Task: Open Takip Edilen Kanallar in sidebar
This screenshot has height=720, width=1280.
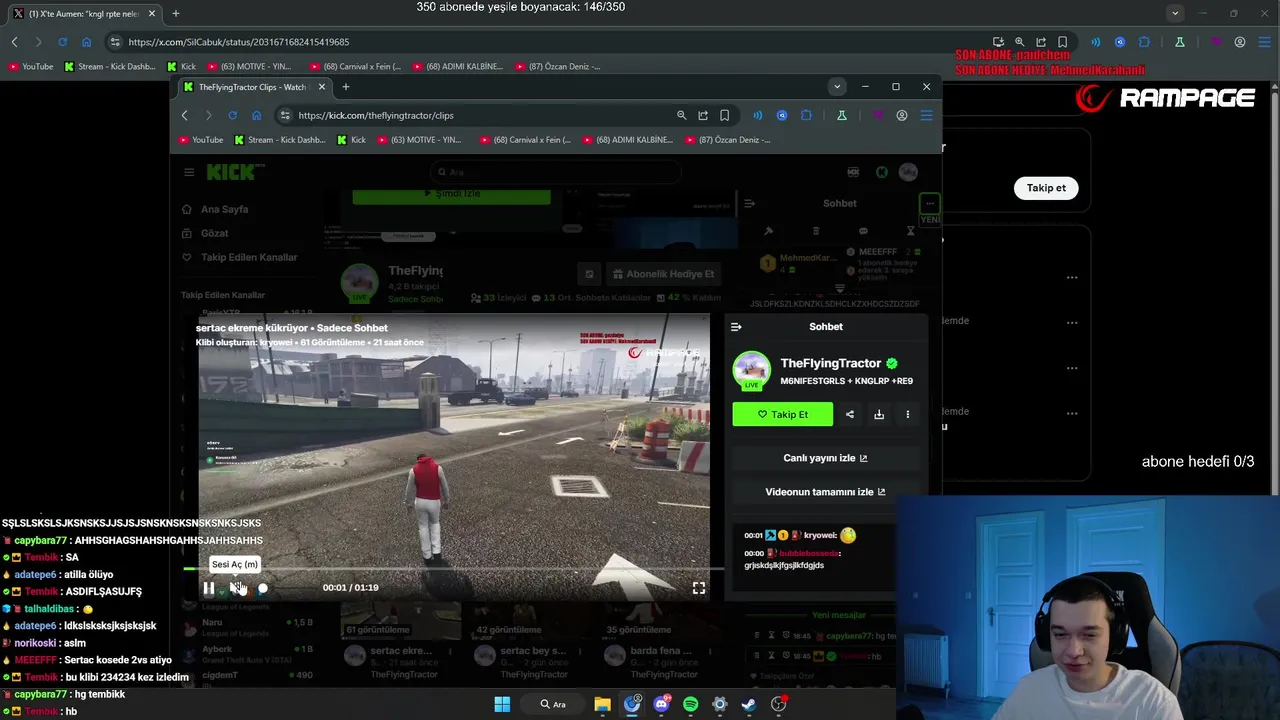Action: [x=240, y=257]
